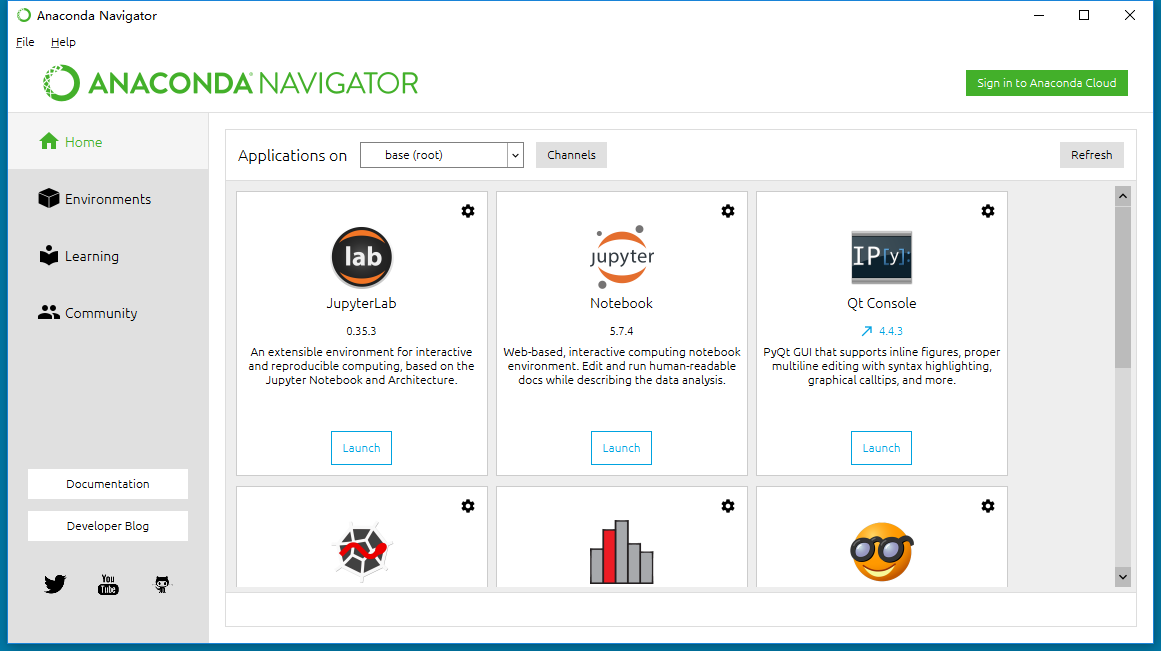The image size is (1161, 651).
Task: Switch to the Environments tab
Action: point(107,199)
